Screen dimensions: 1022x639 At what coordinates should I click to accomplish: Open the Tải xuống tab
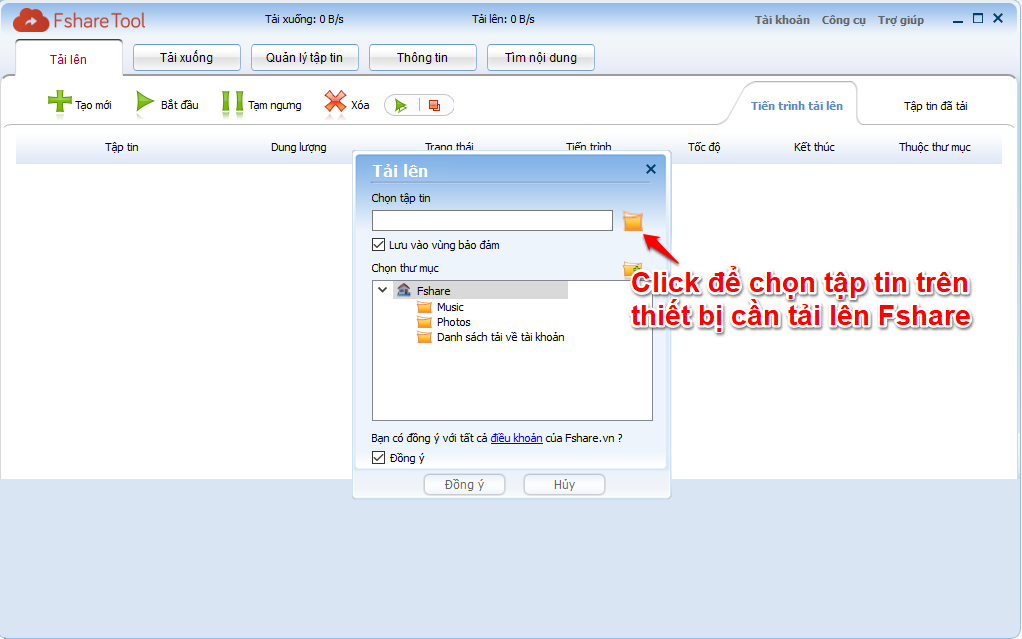[x=186, y=57]
